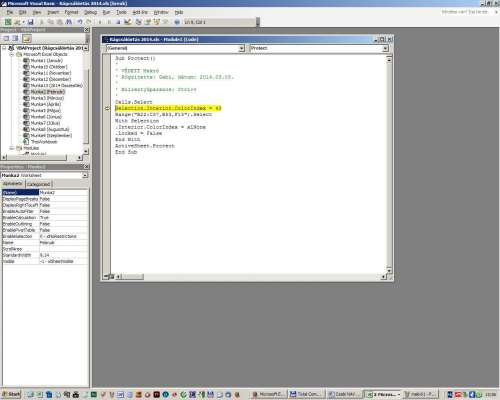Click the Visible property value
The height and width of the screenshot is (400, 500).
(64, 261)
